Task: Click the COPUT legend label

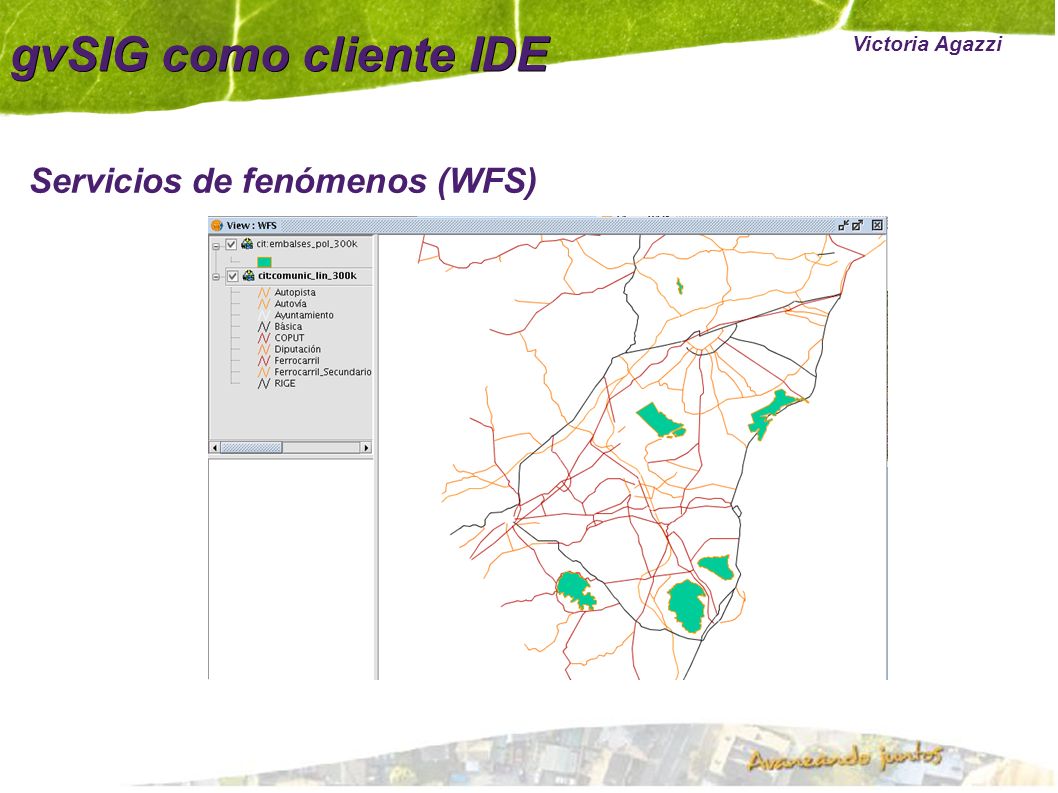Action: [x=289, y=338]
